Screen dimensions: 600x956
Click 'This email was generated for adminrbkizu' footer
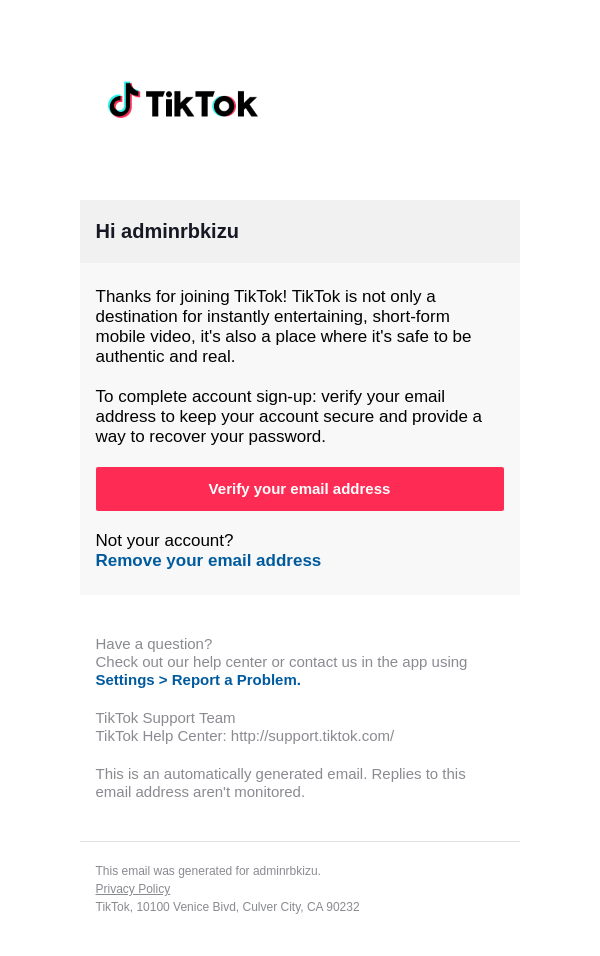tap(208, 871)
